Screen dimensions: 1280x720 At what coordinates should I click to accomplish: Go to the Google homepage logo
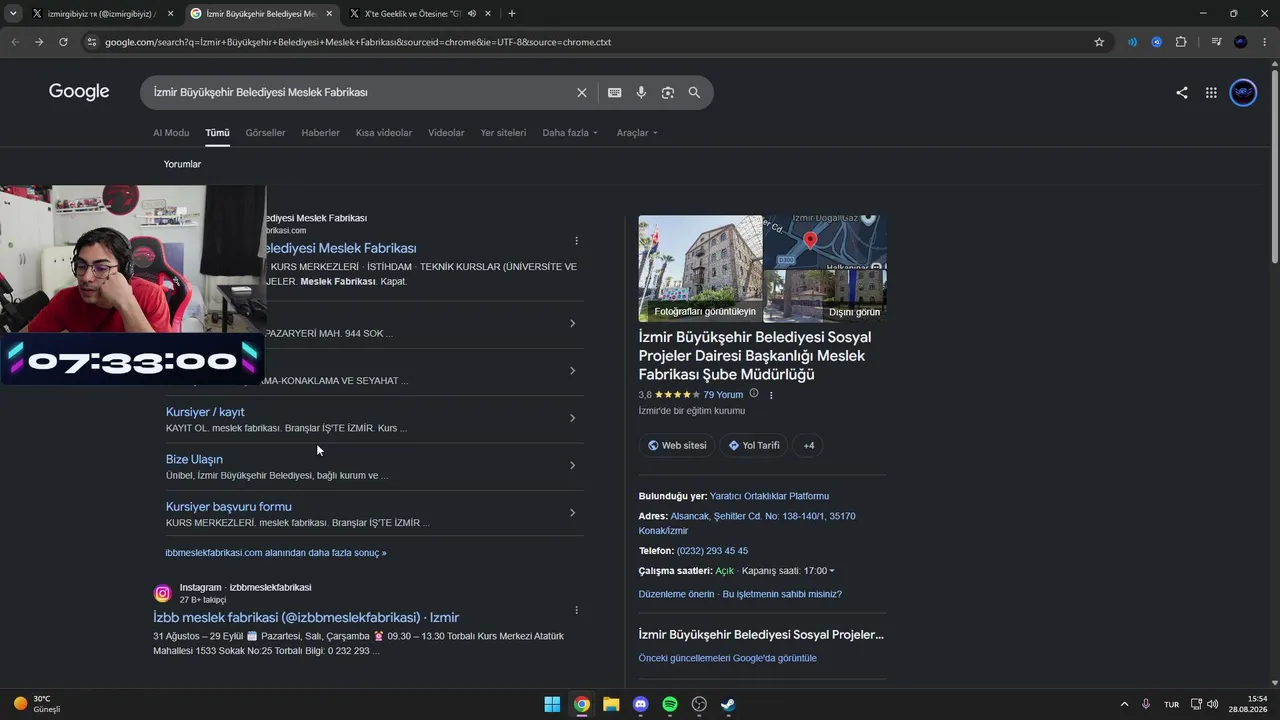[79, 92]
